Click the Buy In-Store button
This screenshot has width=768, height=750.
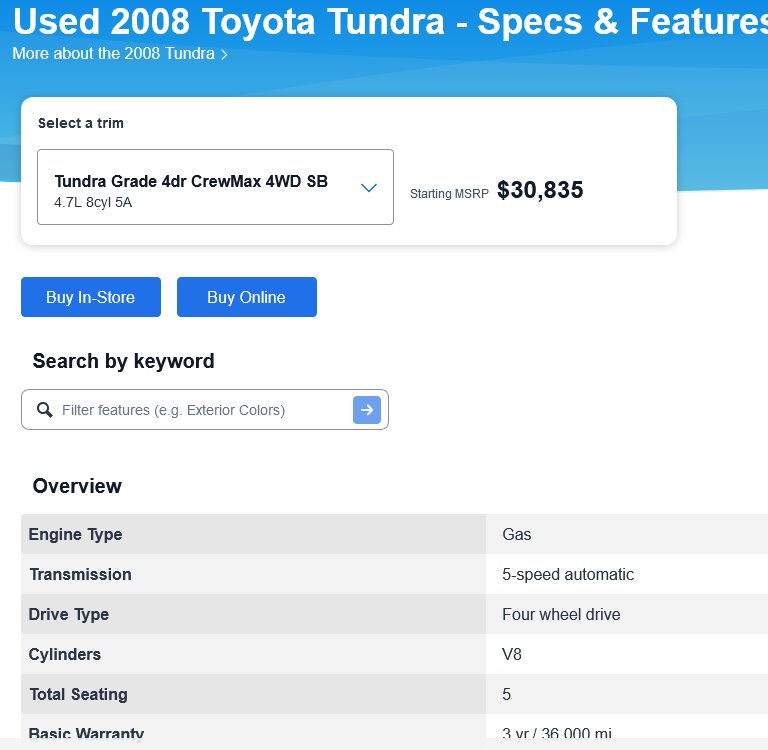click(91, 297)
